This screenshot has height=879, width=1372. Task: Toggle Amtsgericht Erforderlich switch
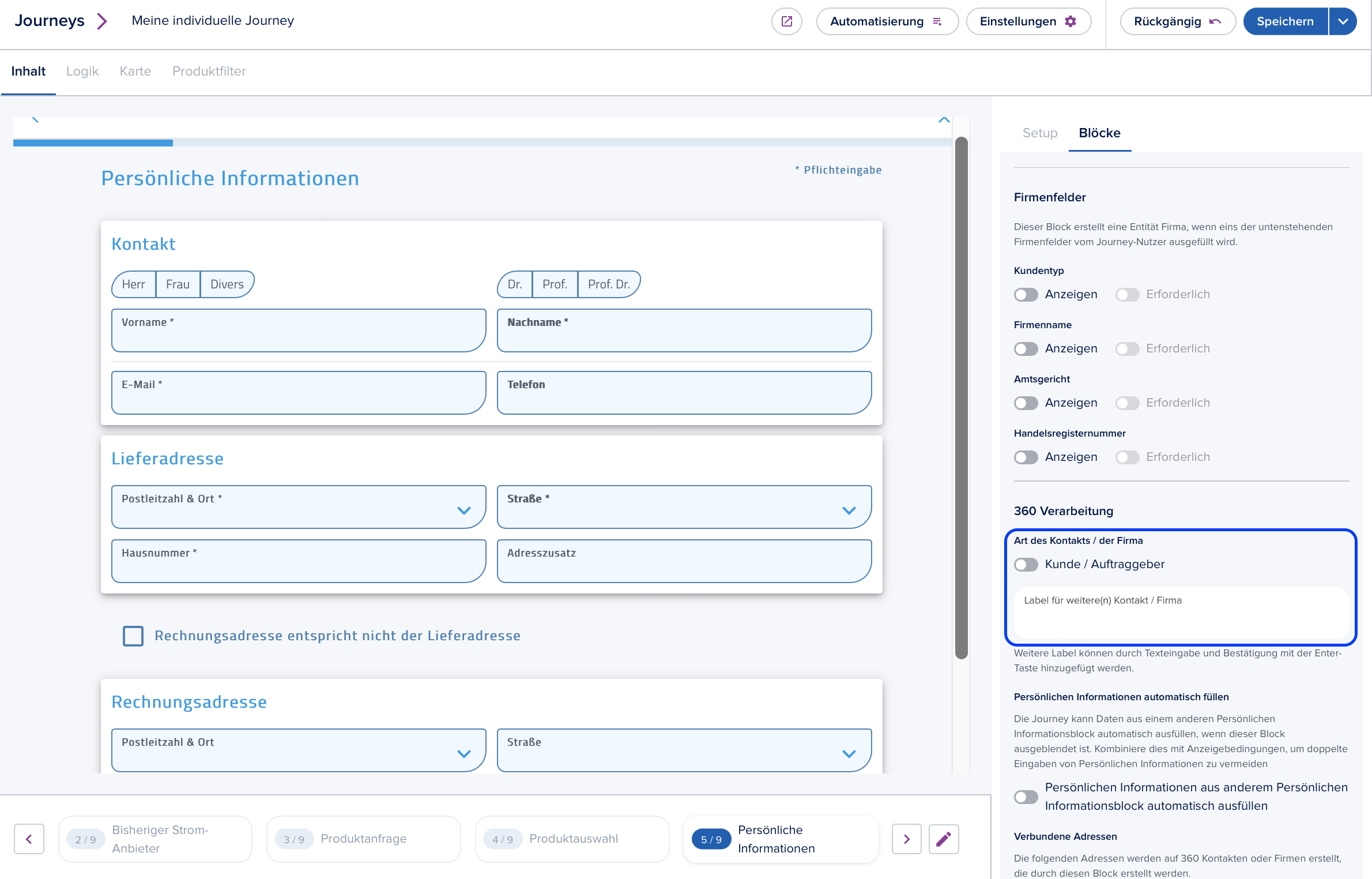click(x=1127, y=403)
